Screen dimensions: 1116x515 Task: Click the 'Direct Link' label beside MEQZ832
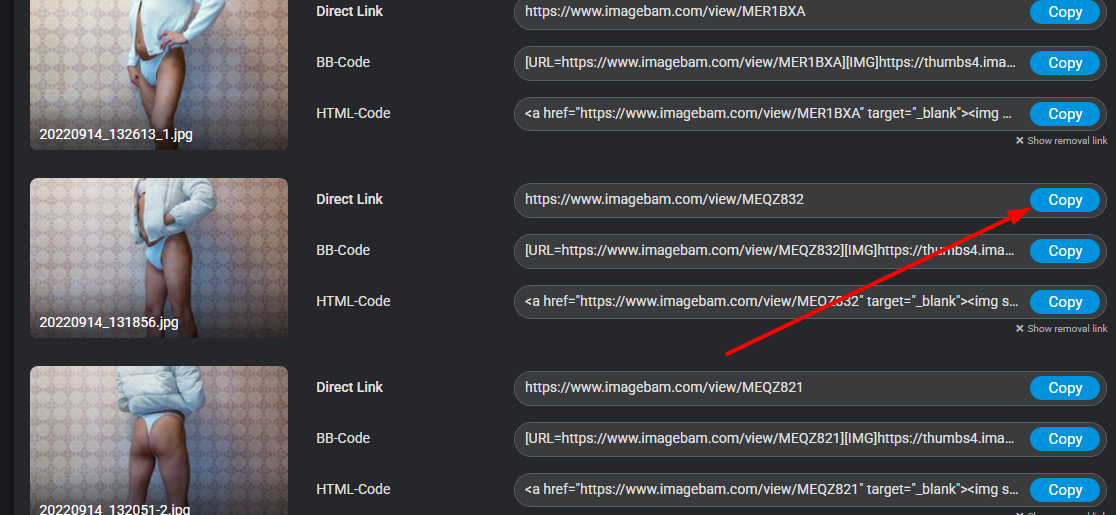(x=349, y=200)
